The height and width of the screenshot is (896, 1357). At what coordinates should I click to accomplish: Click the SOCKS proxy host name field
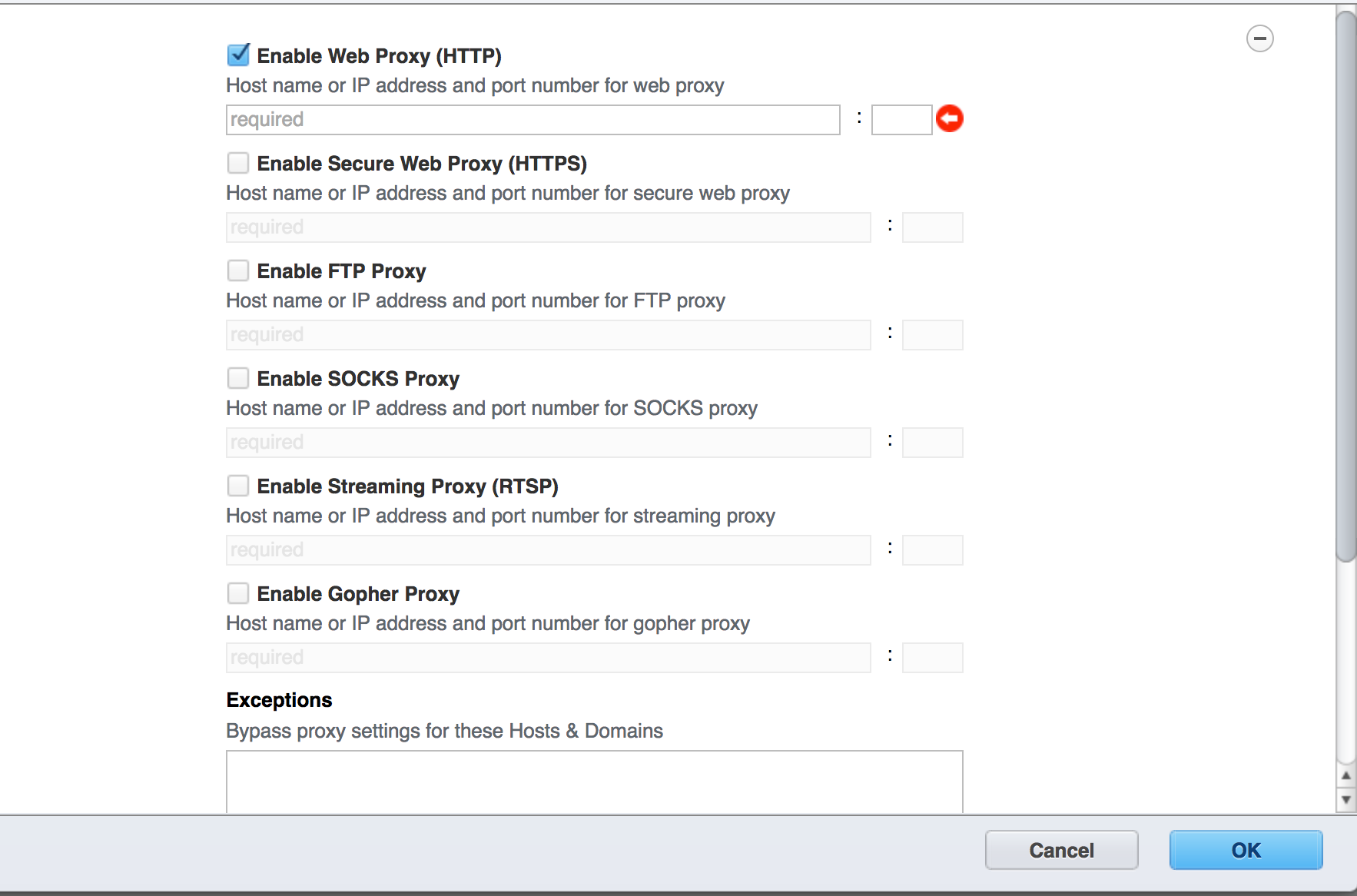pos(548,443)
